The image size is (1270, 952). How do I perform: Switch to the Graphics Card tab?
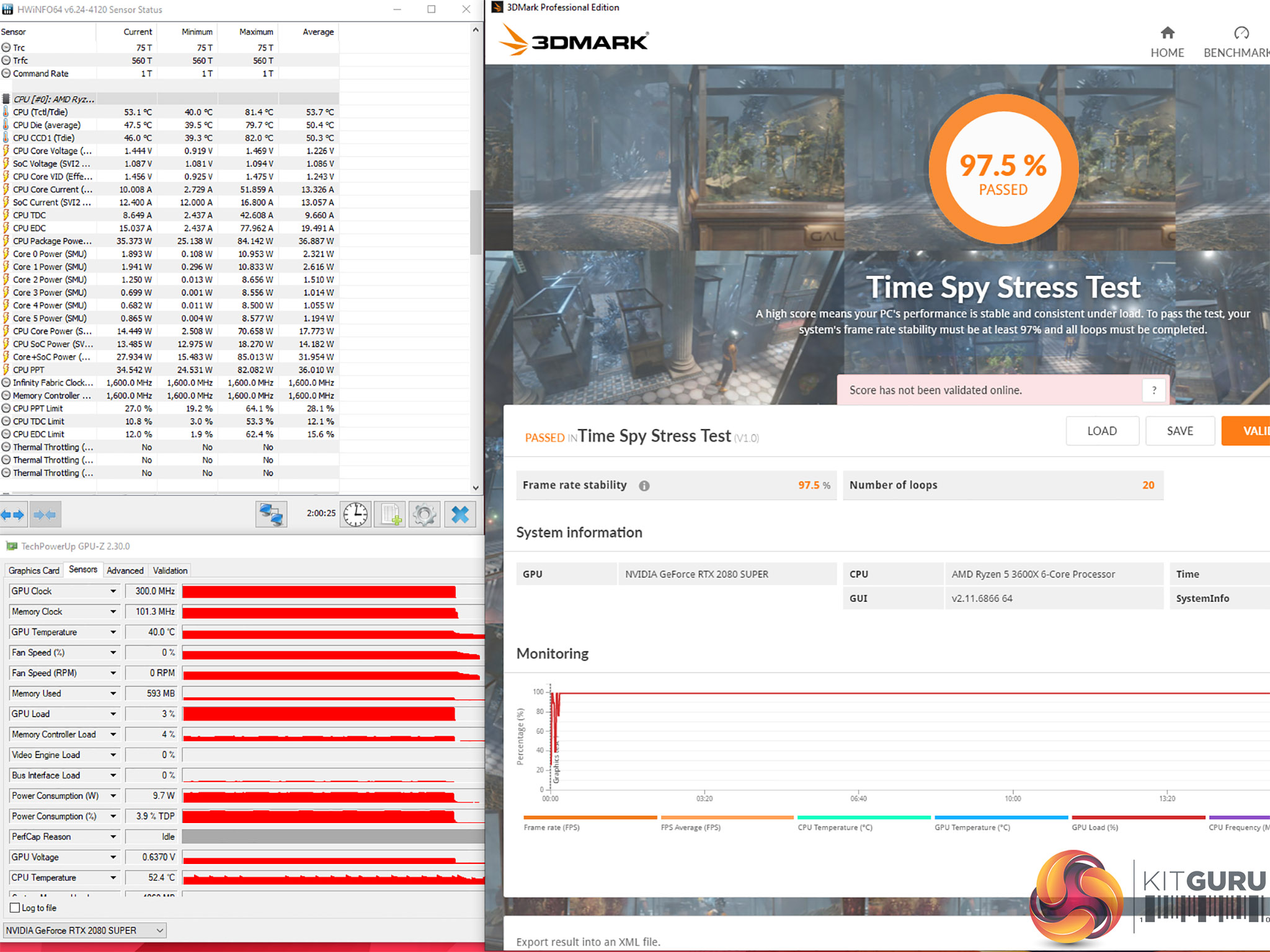34,570
